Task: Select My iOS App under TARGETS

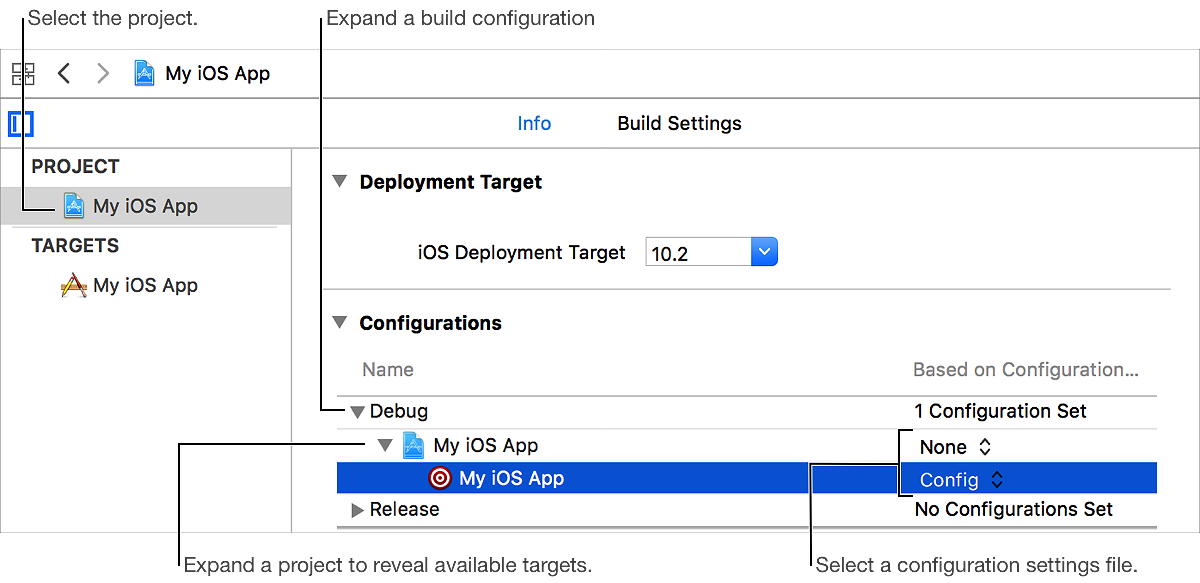Action: 146,286
